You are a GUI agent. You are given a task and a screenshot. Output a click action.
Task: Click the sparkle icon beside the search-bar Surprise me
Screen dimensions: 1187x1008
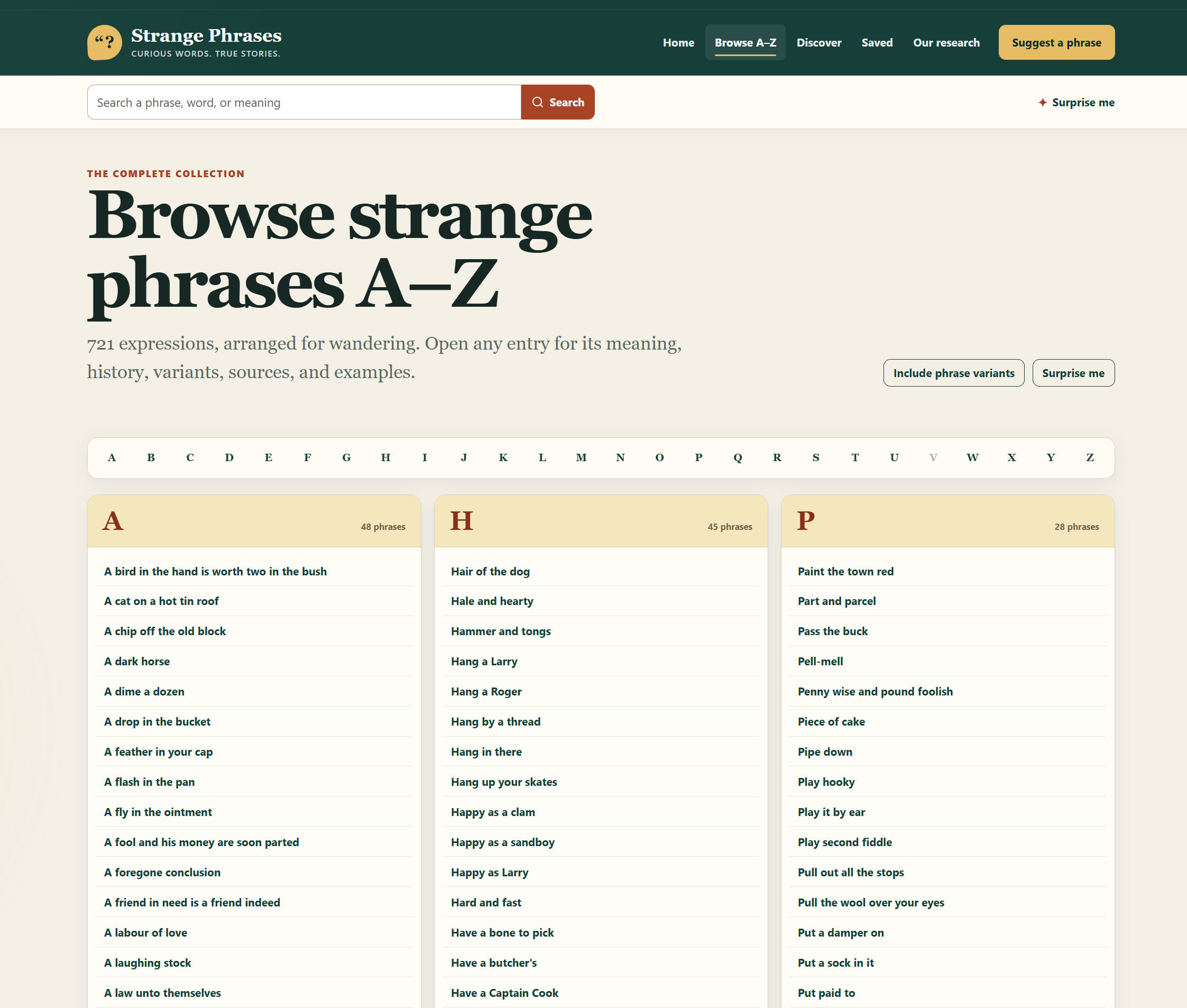[x=1043, y=102]
